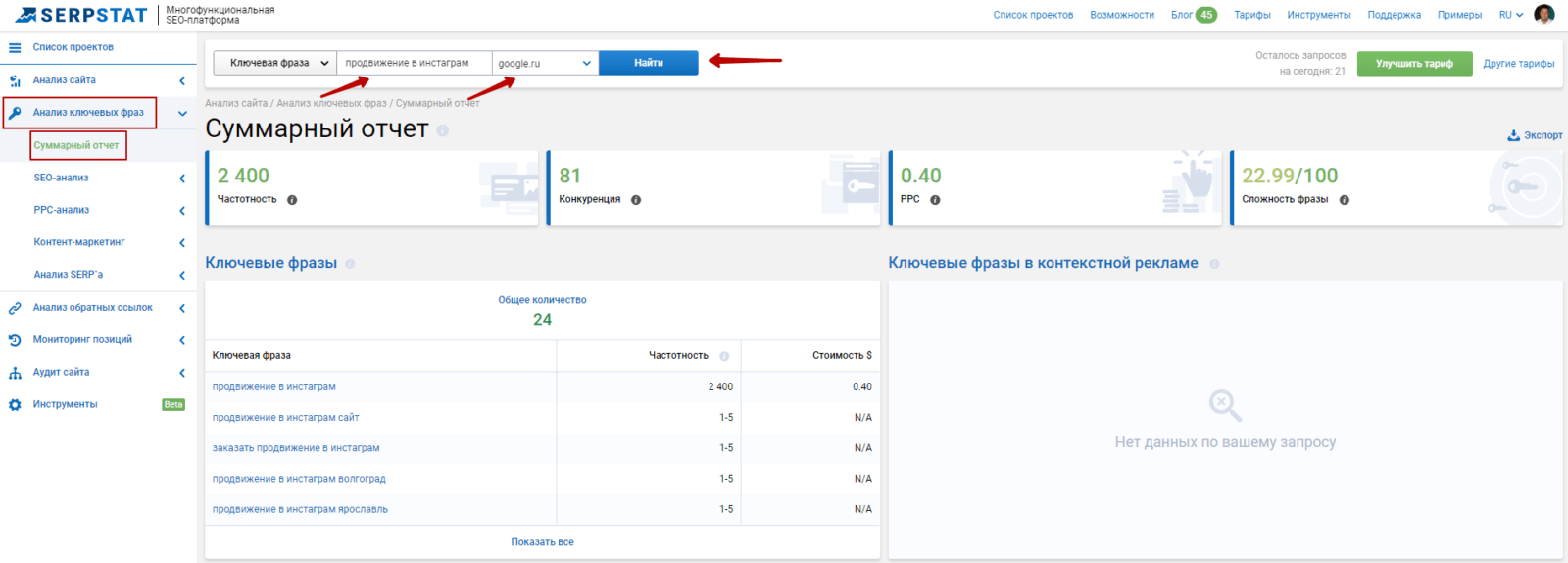The image size is (1568, 563).
Task: Open the RU language dropdown
Action: [1511, 15]
